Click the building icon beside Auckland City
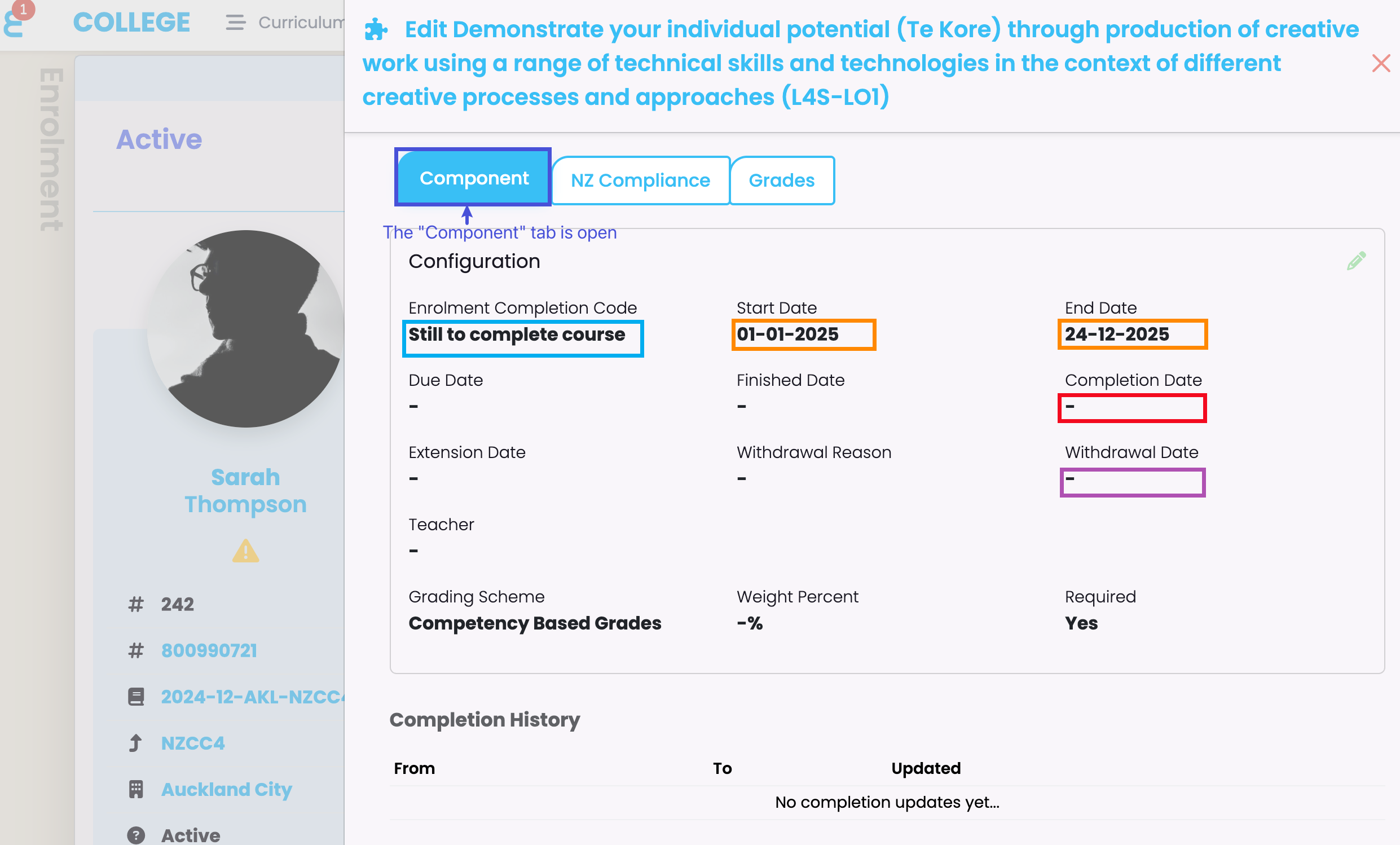This screenshot has height=845, width=1400. coord(136,789)
